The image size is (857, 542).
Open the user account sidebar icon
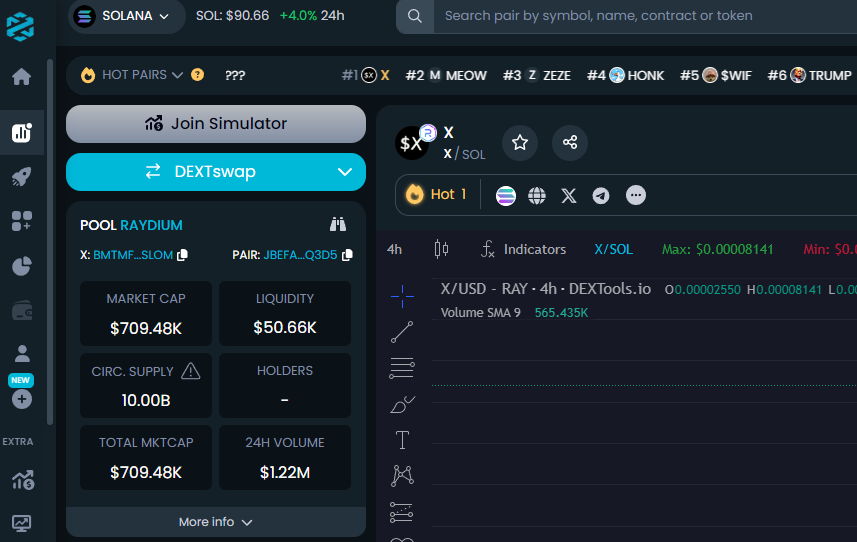(x=22, y=354)
